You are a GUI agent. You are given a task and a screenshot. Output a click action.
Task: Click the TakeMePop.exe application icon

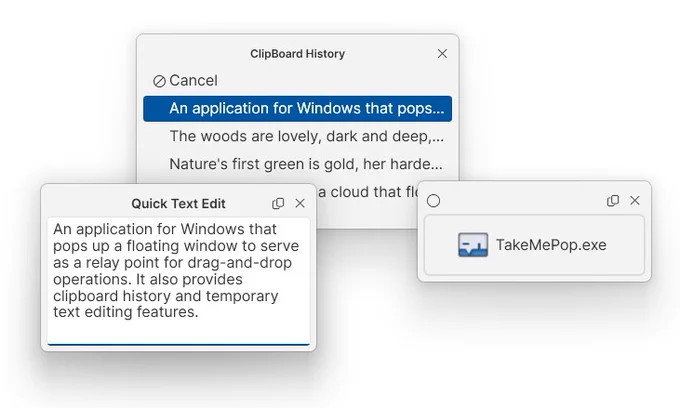pos(473,245)
